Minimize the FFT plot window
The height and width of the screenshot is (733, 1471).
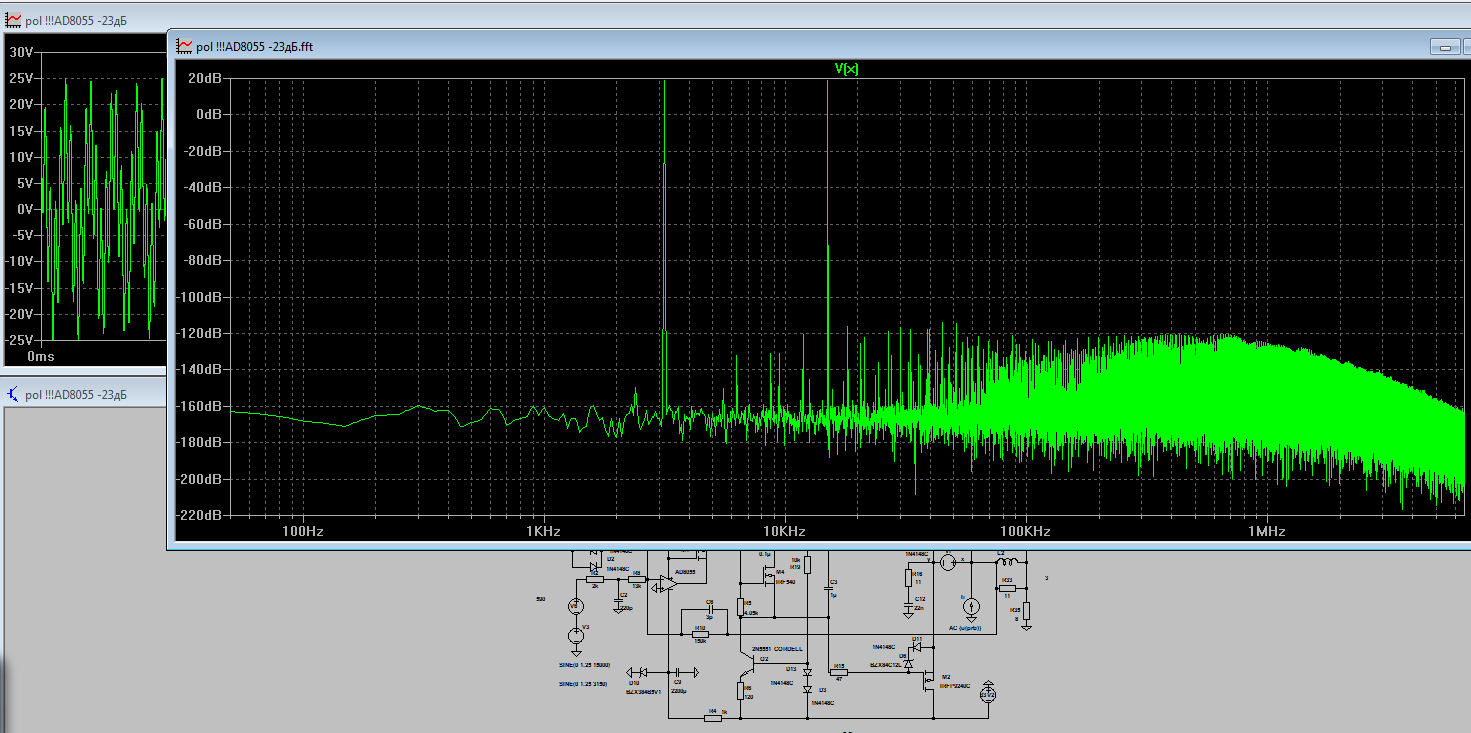tap(1444, 47)
